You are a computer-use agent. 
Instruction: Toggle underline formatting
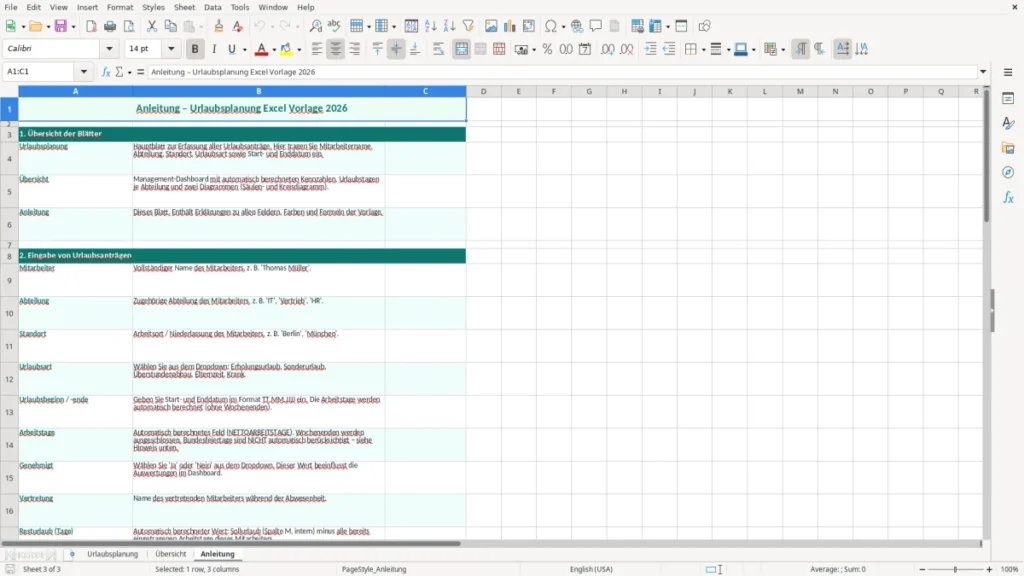[x=231, y=49]
